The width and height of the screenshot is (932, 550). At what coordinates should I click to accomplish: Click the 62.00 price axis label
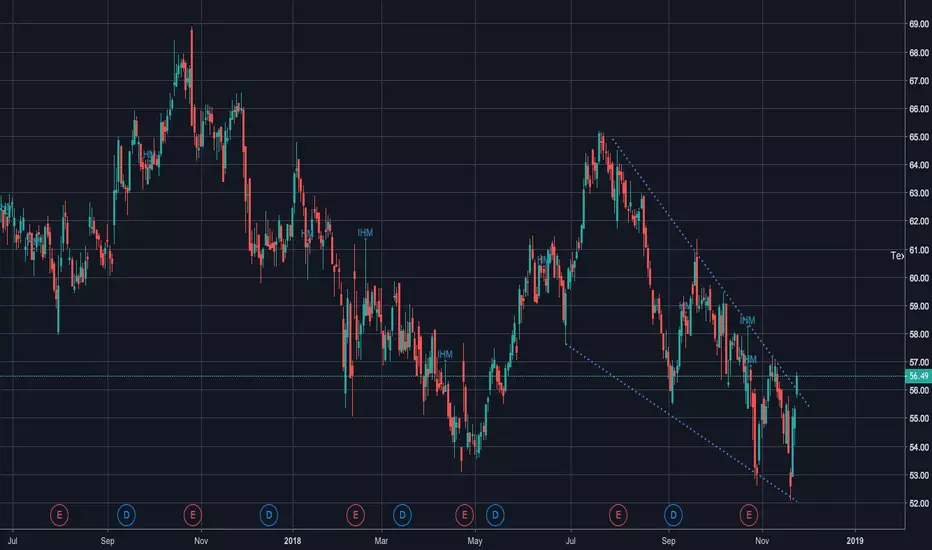click(918, 221)
